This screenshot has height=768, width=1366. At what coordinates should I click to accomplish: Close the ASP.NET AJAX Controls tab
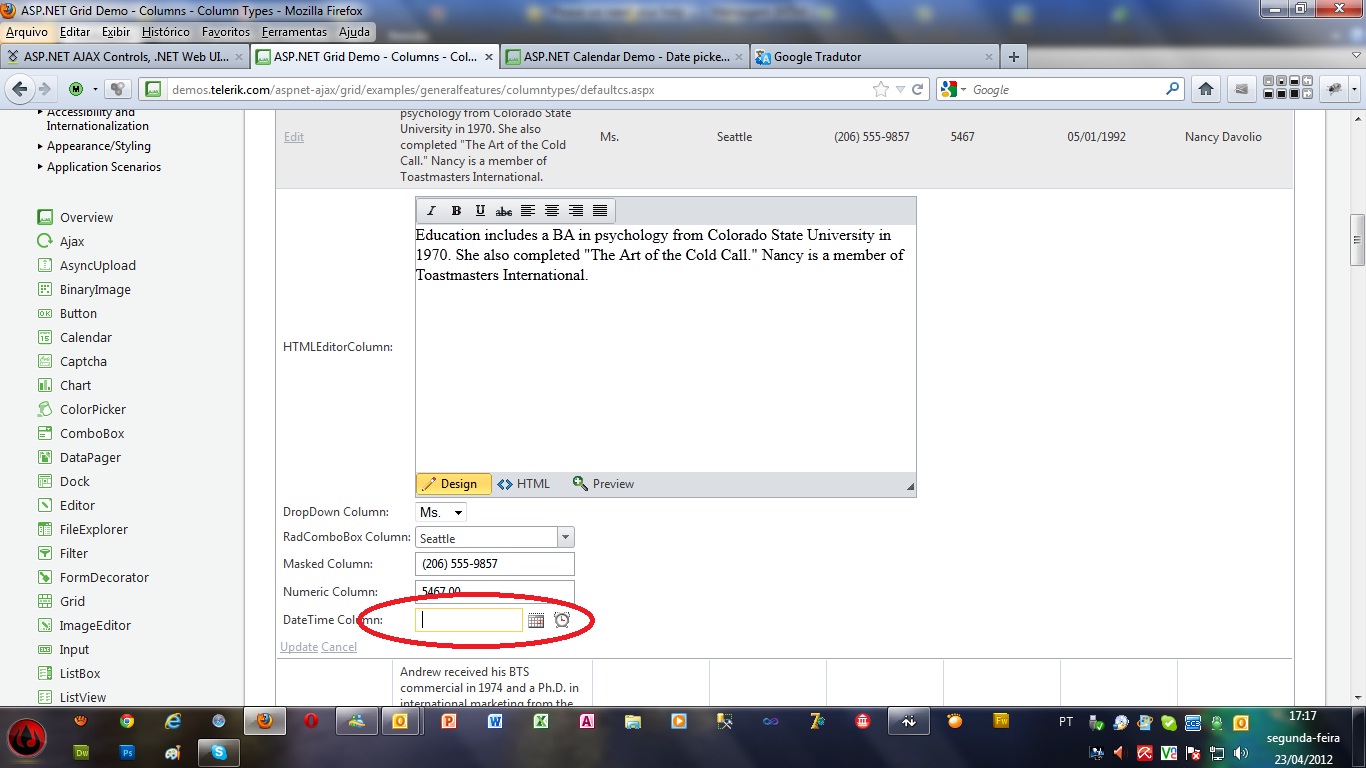239,57
